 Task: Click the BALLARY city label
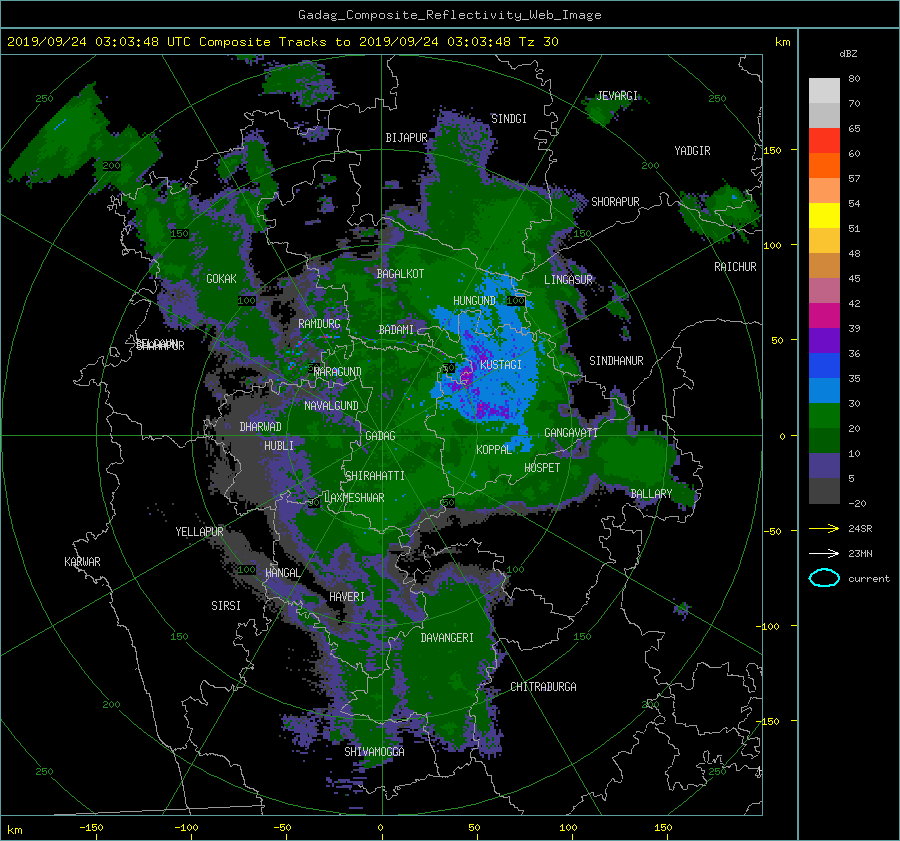pos(651,494)
